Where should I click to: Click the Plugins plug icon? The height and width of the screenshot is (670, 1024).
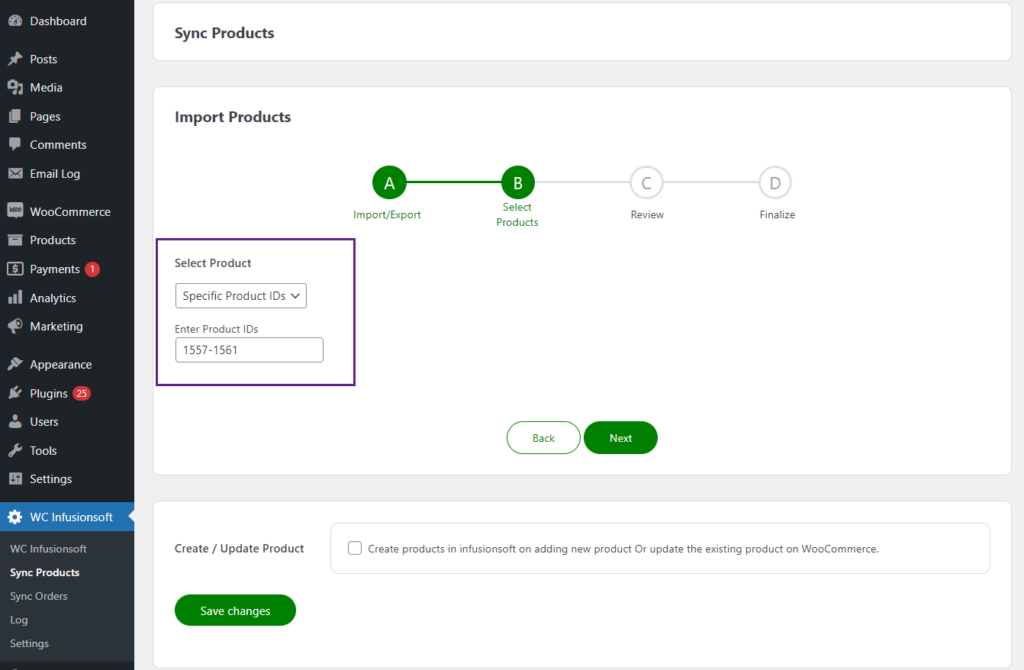[15, 393]
